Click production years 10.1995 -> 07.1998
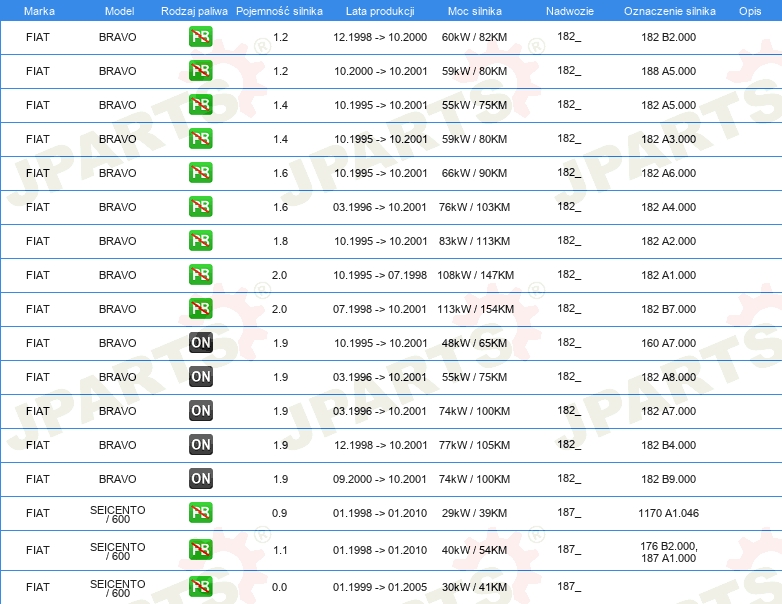This screenshot has width=782, height=604. coord(381,275)
